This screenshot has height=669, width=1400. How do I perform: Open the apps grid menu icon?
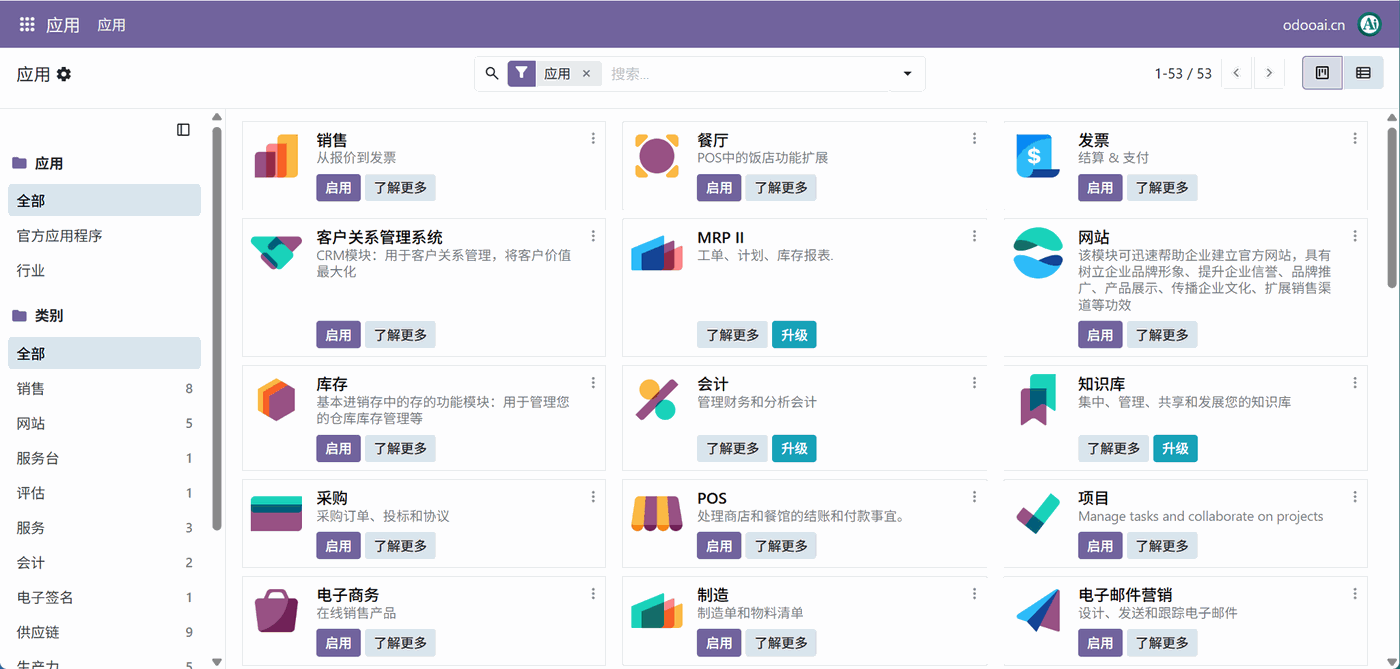27,25
